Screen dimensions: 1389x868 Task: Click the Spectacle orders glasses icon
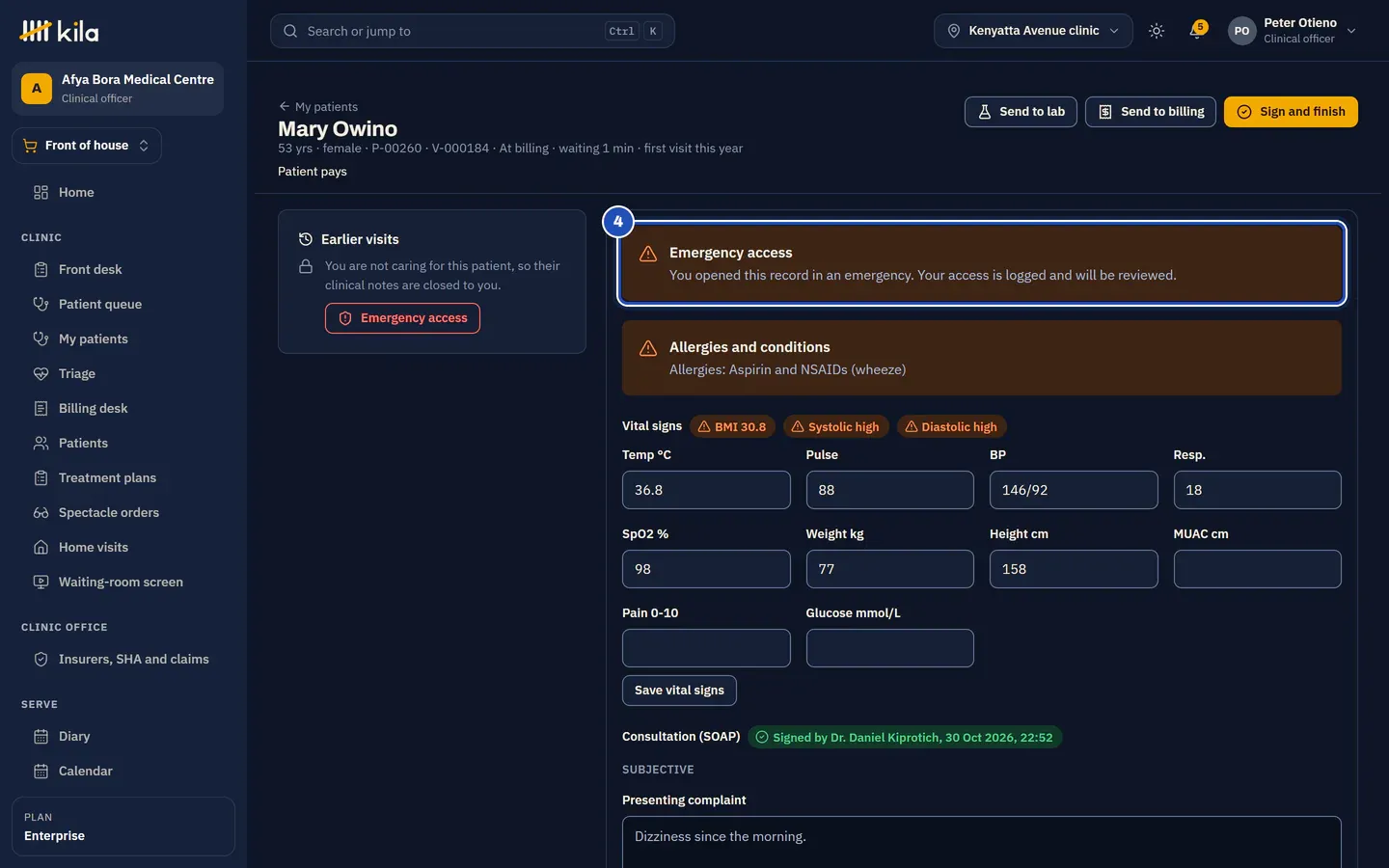click(x=41, y=512)
